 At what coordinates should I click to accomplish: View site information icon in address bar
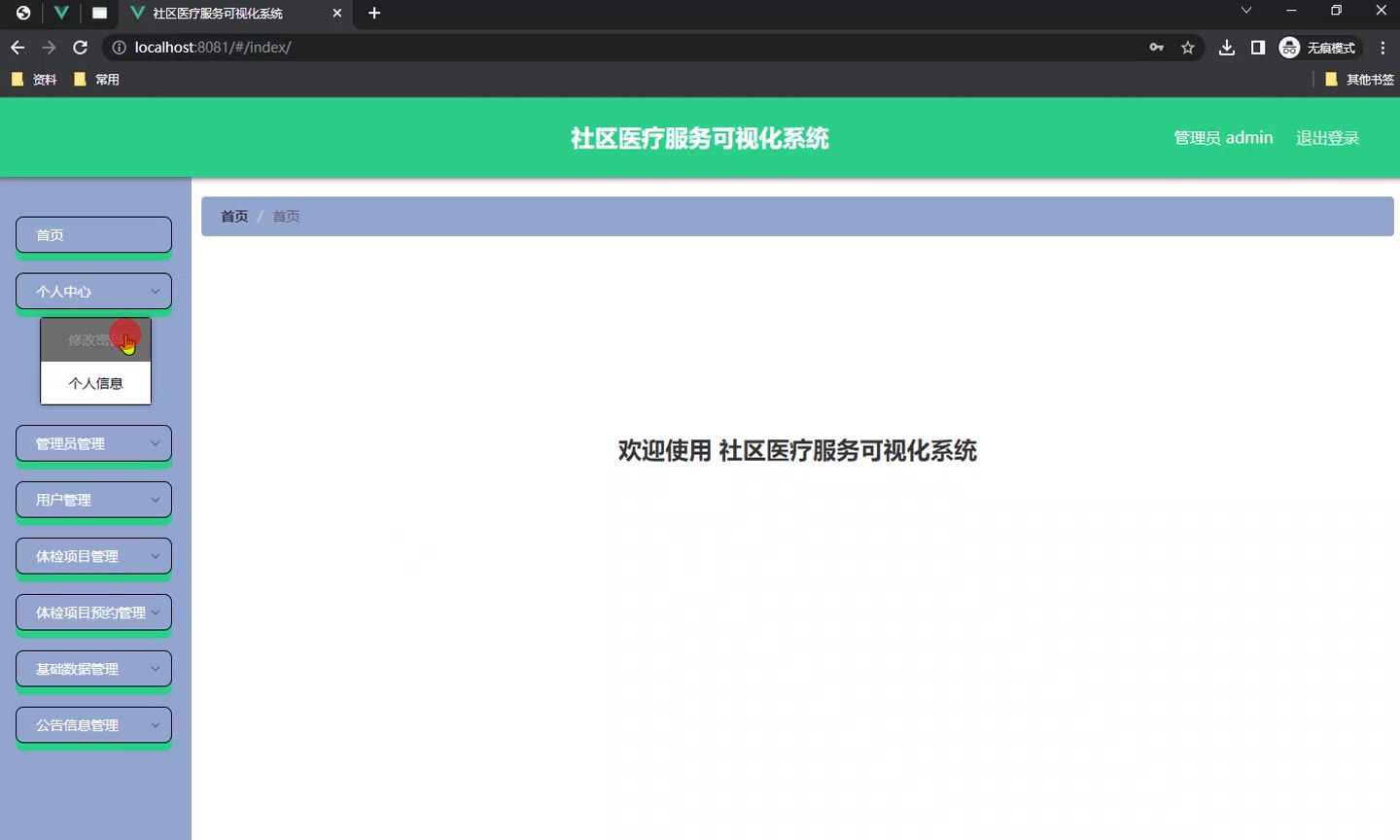pos(119,48)
